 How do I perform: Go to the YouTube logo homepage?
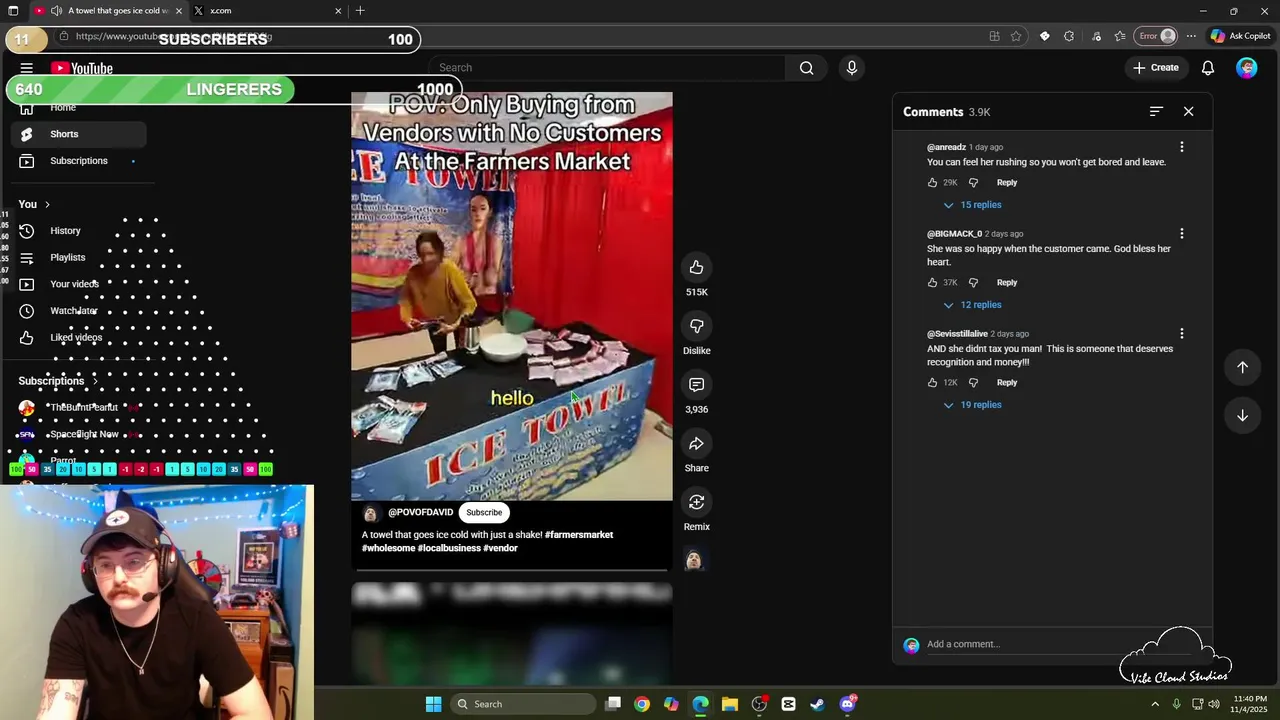82,68
